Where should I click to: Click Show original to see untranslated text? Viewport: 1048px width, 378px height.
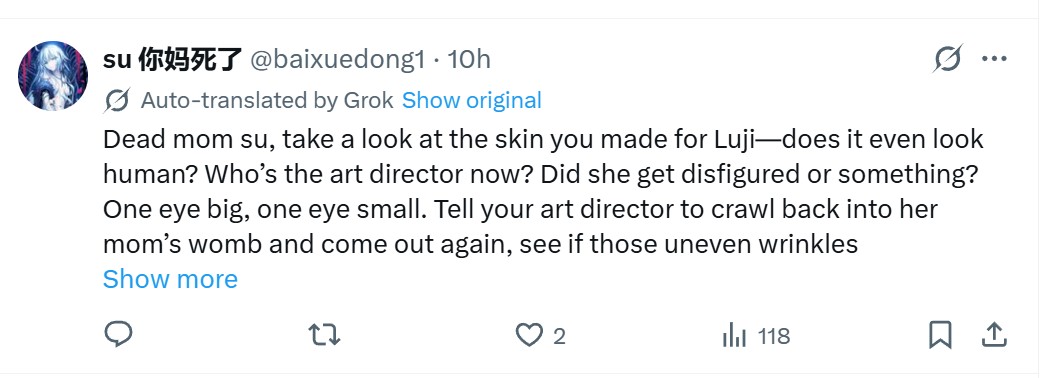(x=472, y=100)
